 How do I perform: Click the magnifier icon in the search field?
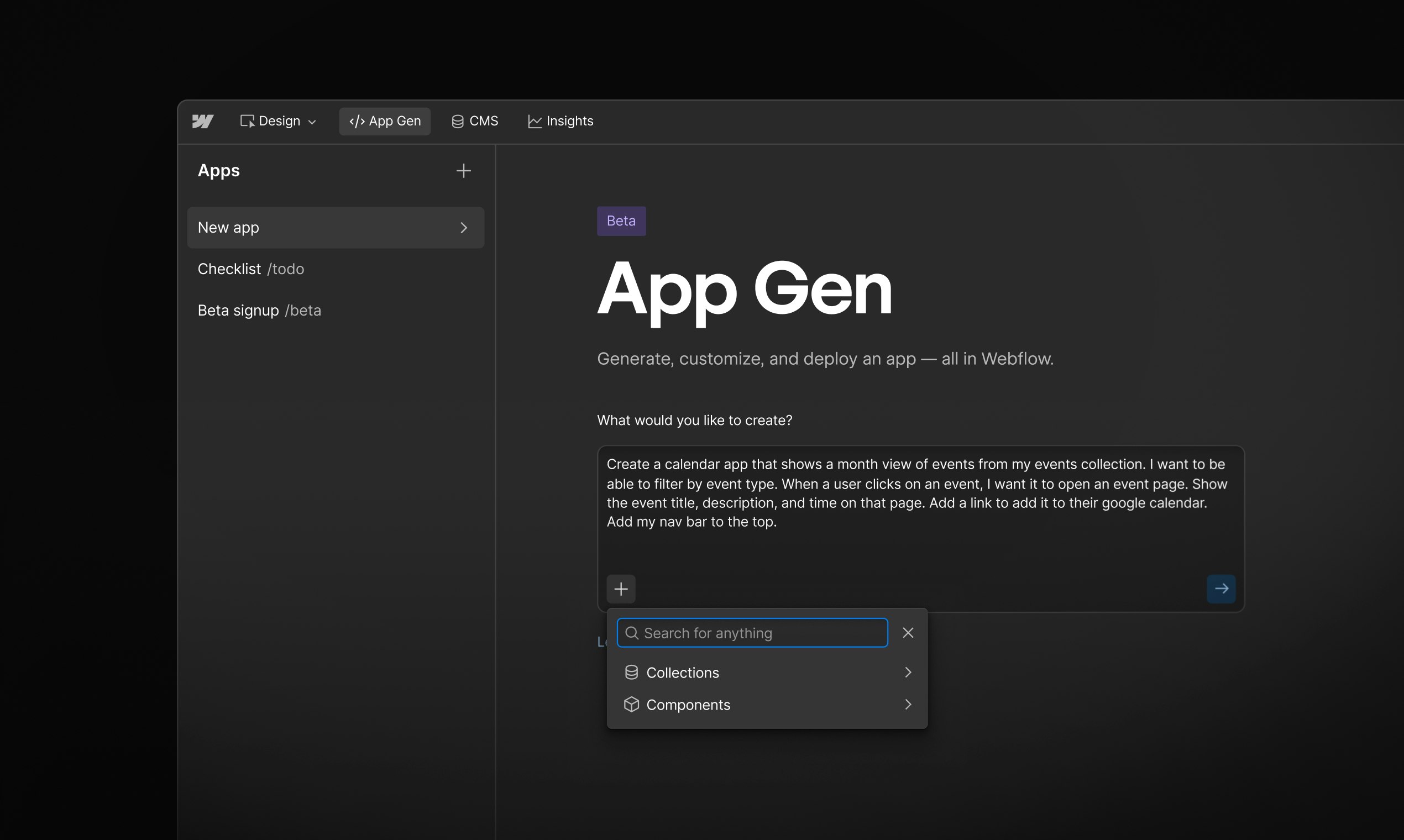click(632, 632)
